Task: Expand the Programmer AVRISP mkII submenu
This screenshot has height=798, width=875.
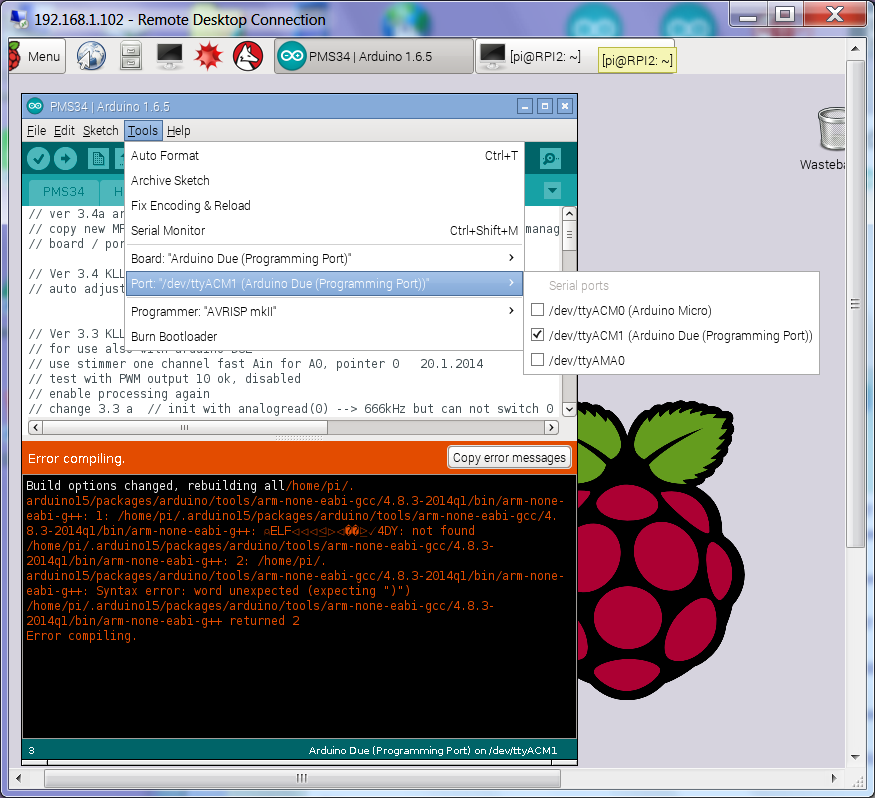Action: (324, 311)
